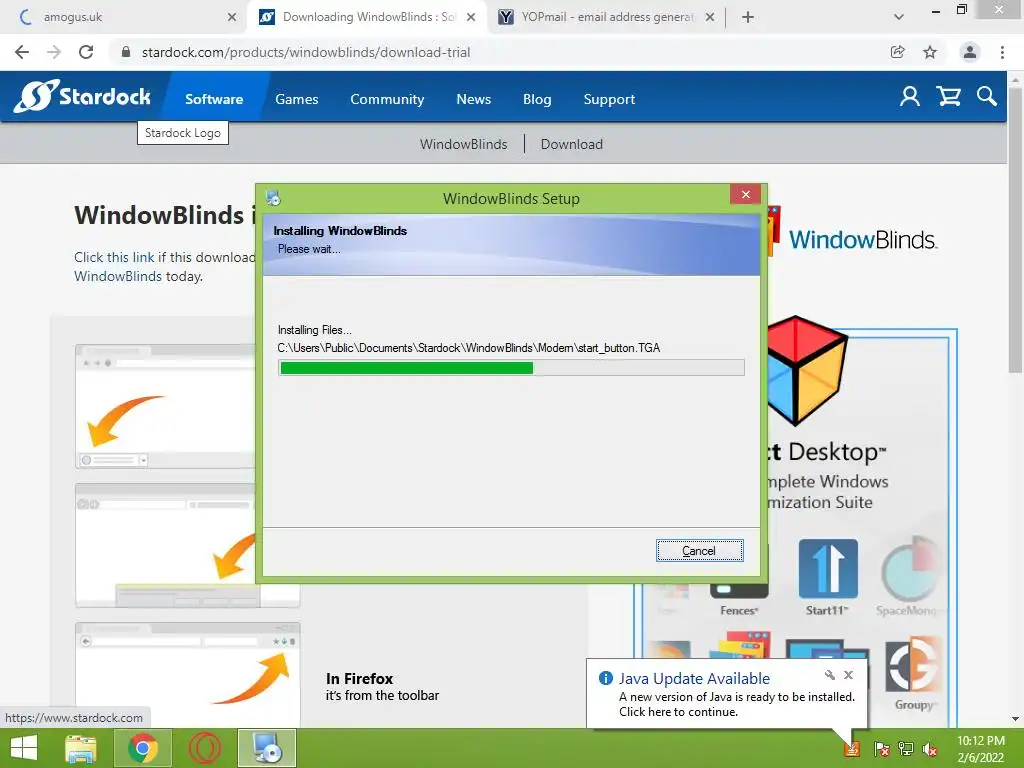Click the Action Center flag tray icon
Screen dimensions: 1024x768
point(881,748)
